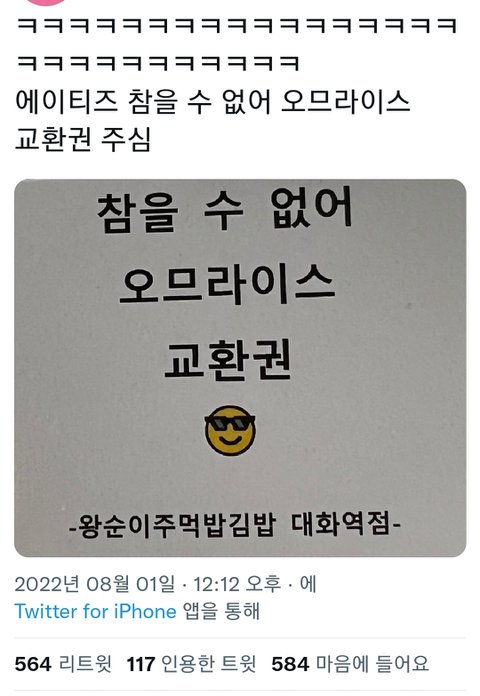Click bold '교환권' text in photo
This screenshot has height=696, width=480.
point(228,360)
